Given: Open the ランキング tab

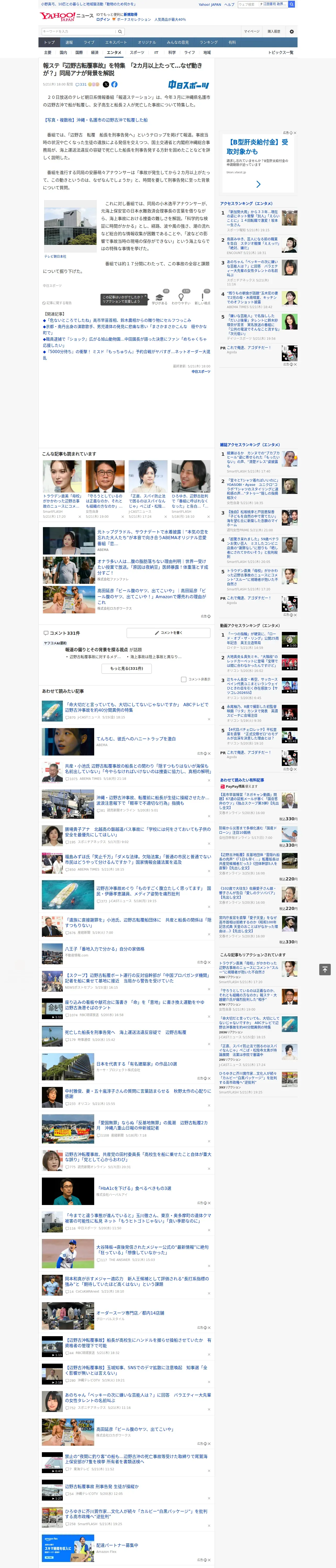Looking at the screenshot, I should click(209, 43).
